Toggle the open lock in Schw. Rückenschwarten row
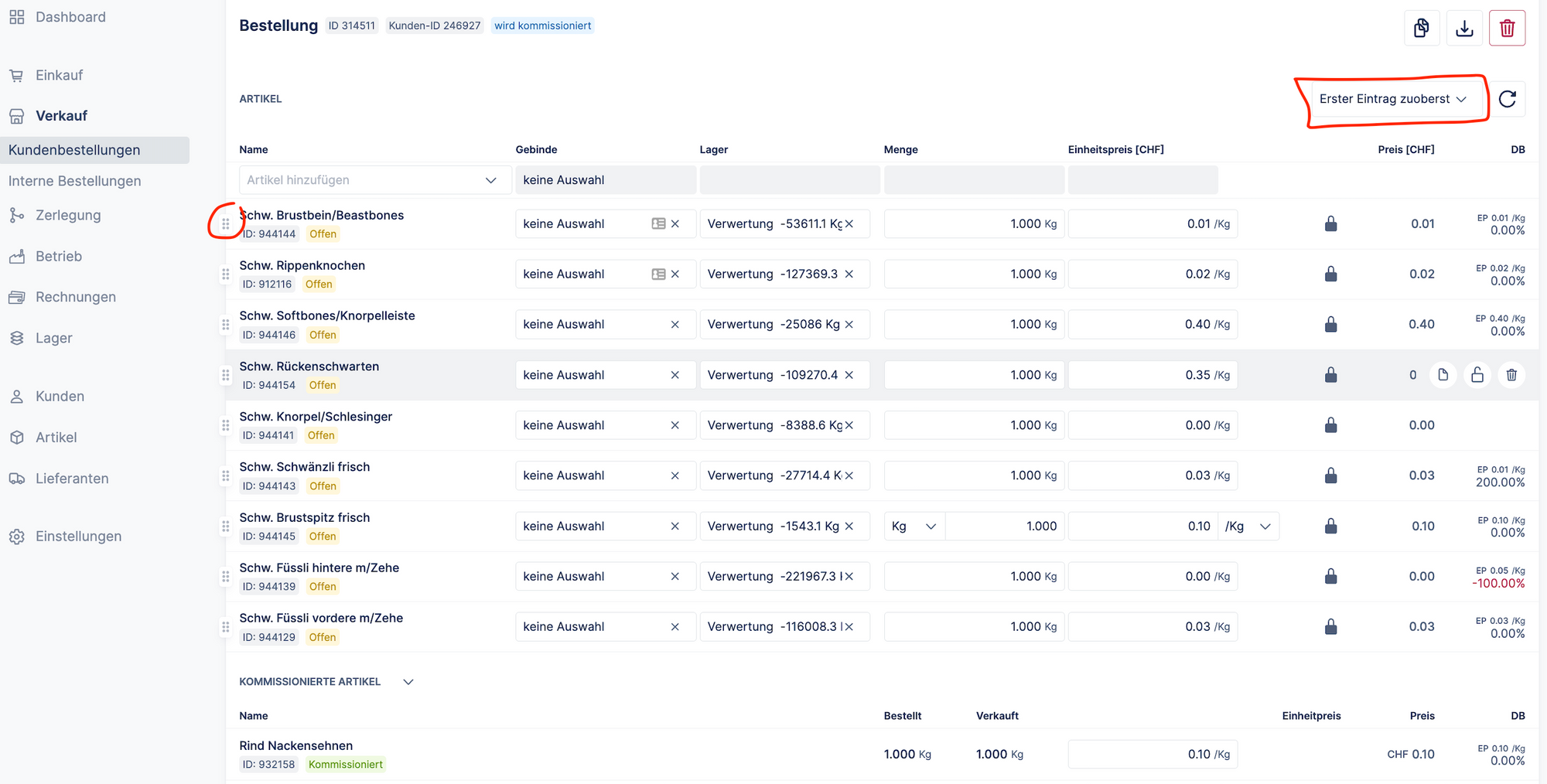This screenshot has width=1547, height=784. click(1477, 375)
